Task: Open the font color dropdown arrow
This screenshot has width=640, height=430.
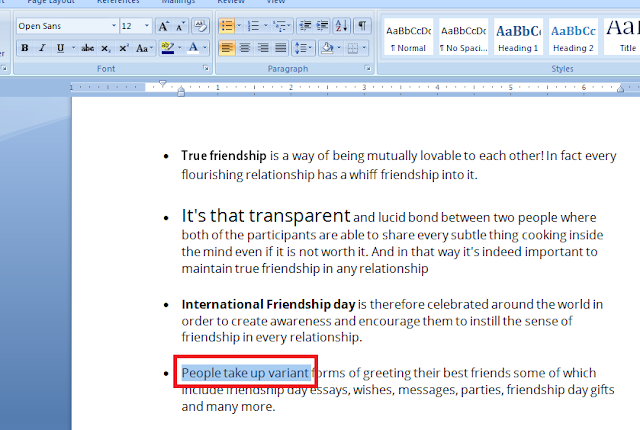Action: (205, 48)
